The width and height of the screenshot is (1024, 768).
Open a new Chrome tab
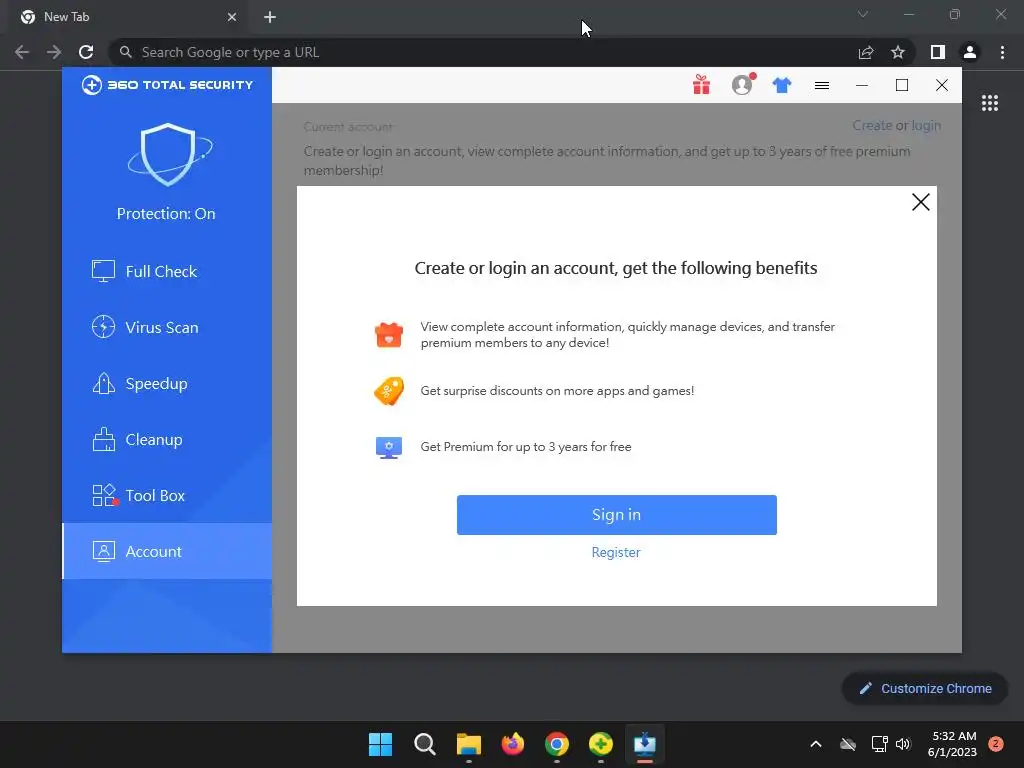pyautogui.click(x=270, y=17)
